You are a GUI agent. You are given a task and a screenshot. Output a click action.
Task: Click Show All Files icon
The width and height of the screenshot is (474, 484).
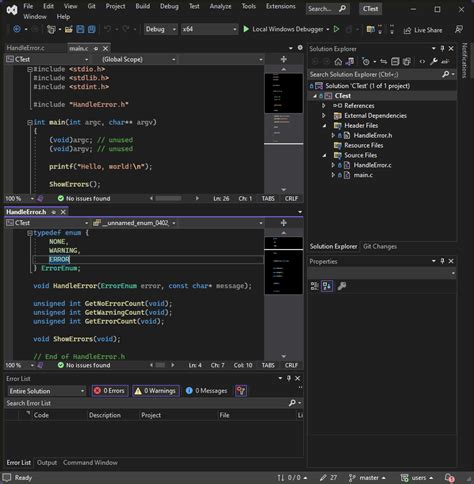coord(407,62)
